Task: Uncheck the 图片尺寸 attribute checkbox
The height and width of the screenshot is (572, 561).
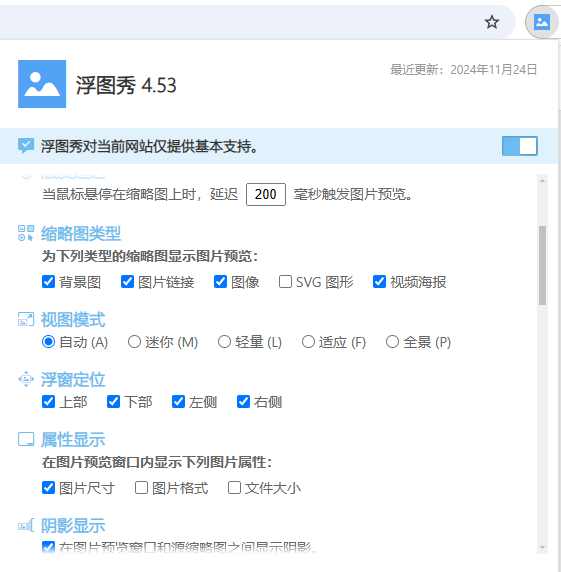Action: [x=48, y=488]
